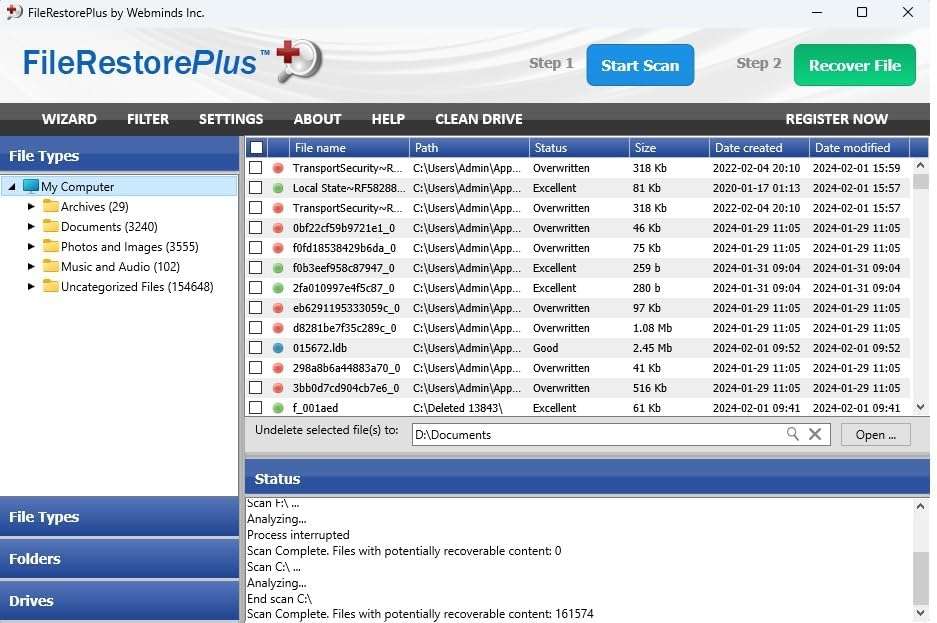Screen dimensions: 937x623
Task: Click the app icon in the title bar
Action: (14, 12)
